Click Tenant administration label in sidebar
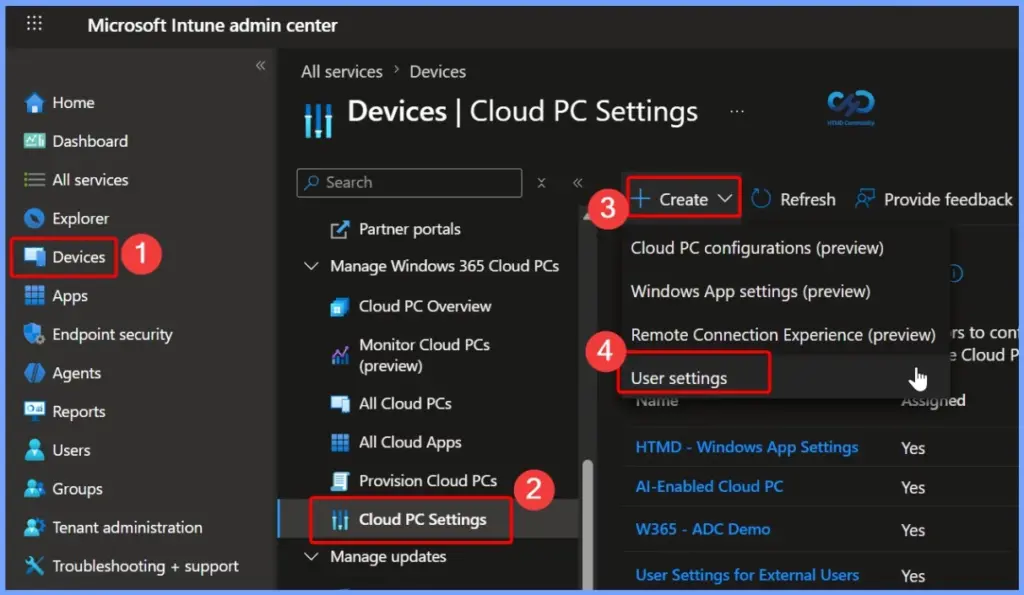Screen dimensions: 1024x595 [x=127, y=527]
